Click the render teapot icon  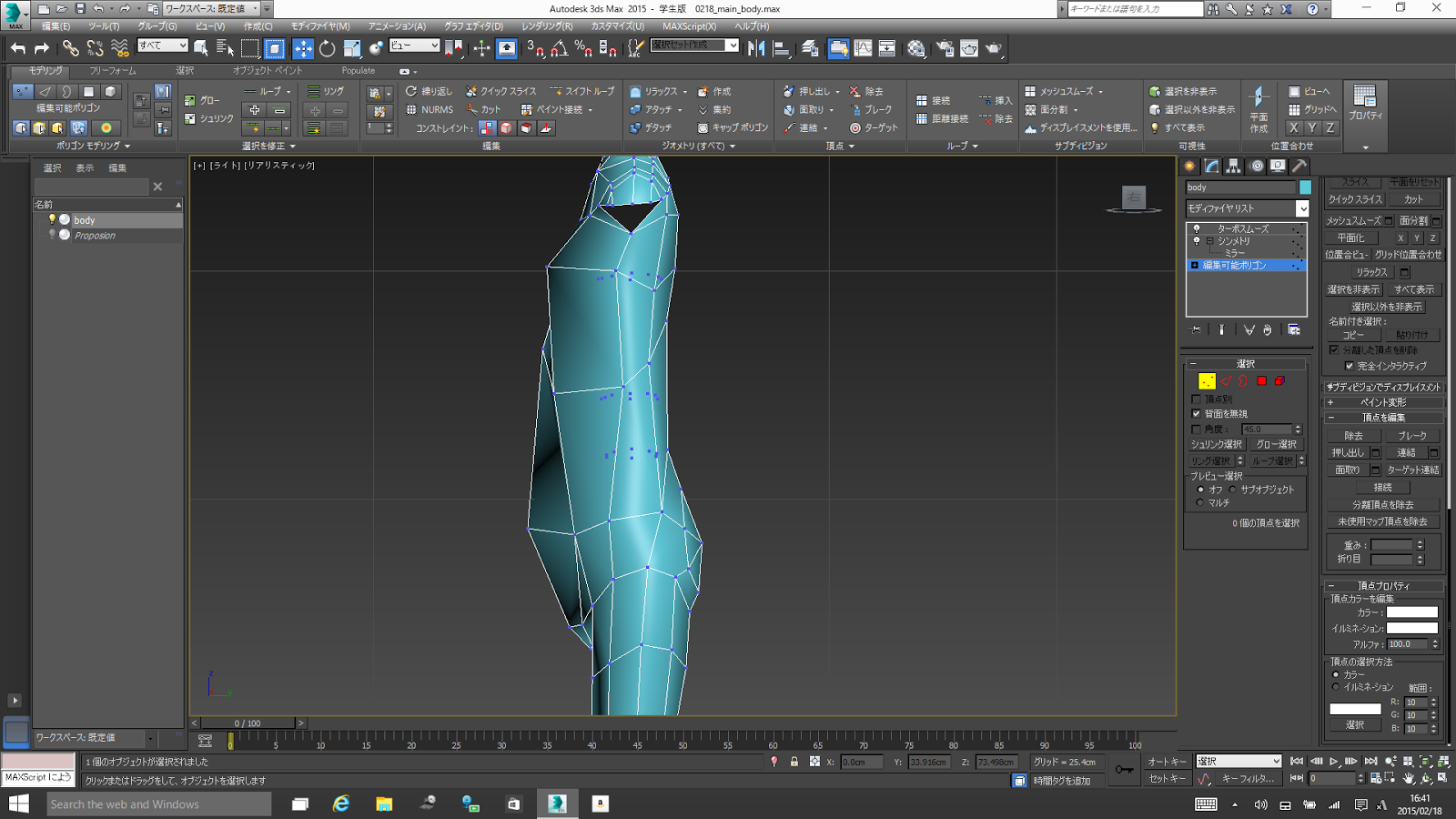(x=994, y=48)
